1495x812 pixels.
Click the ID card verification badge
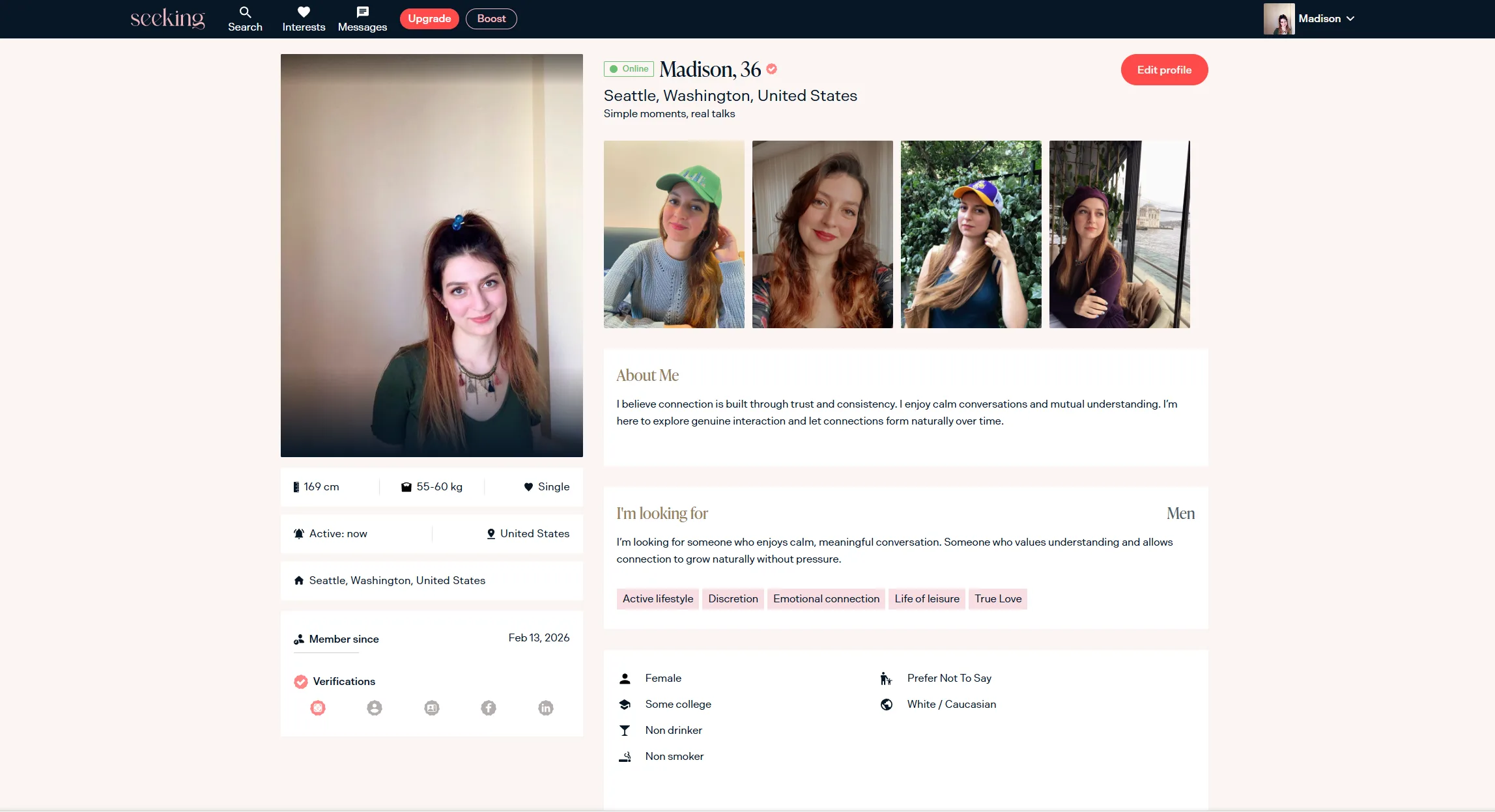[432, 708]
